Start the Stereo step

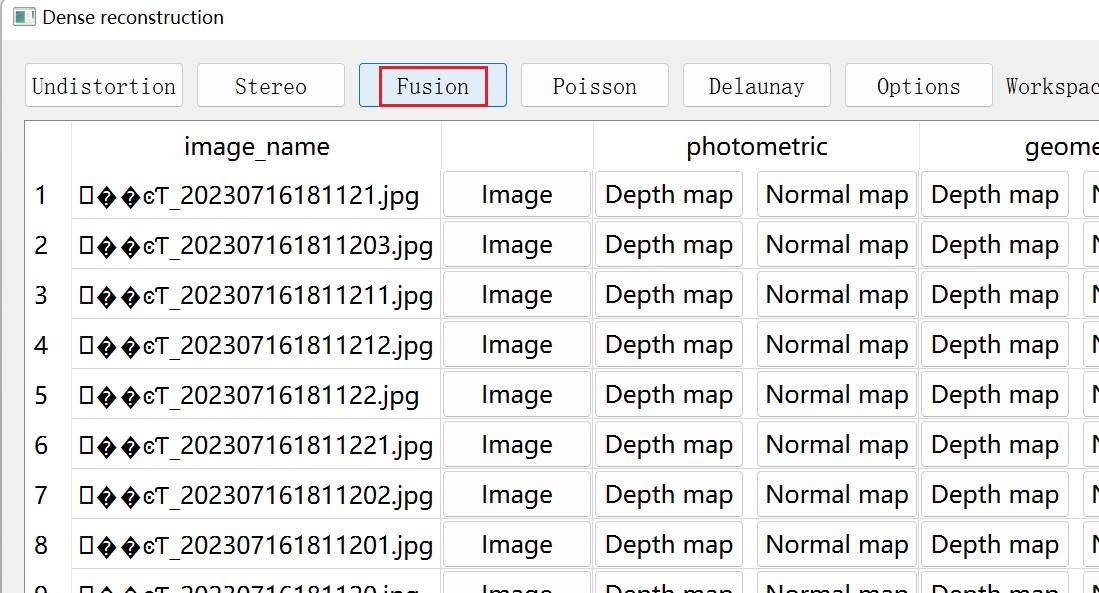pos(271,86)
